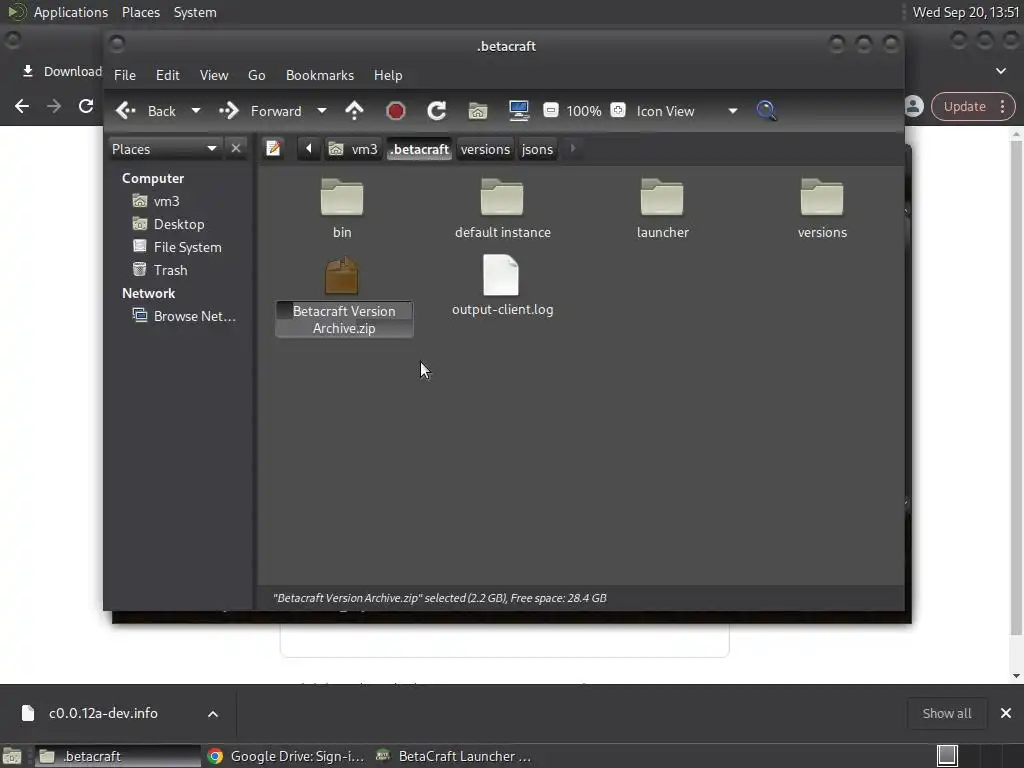
Task: Toggle text-based location entry pencil icon
Action: 274,149
